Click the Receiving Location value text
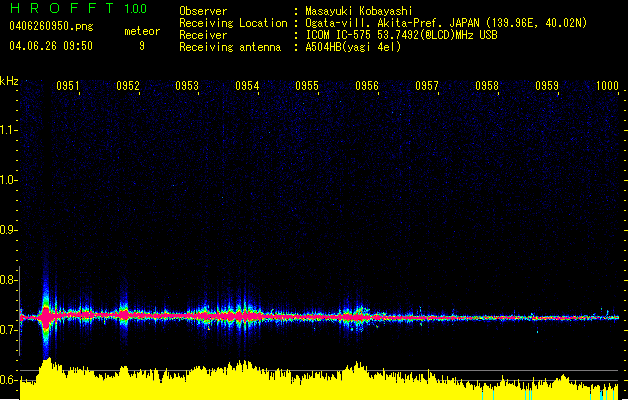The height and width of the screenshot is (400, 629). point(446,23)
